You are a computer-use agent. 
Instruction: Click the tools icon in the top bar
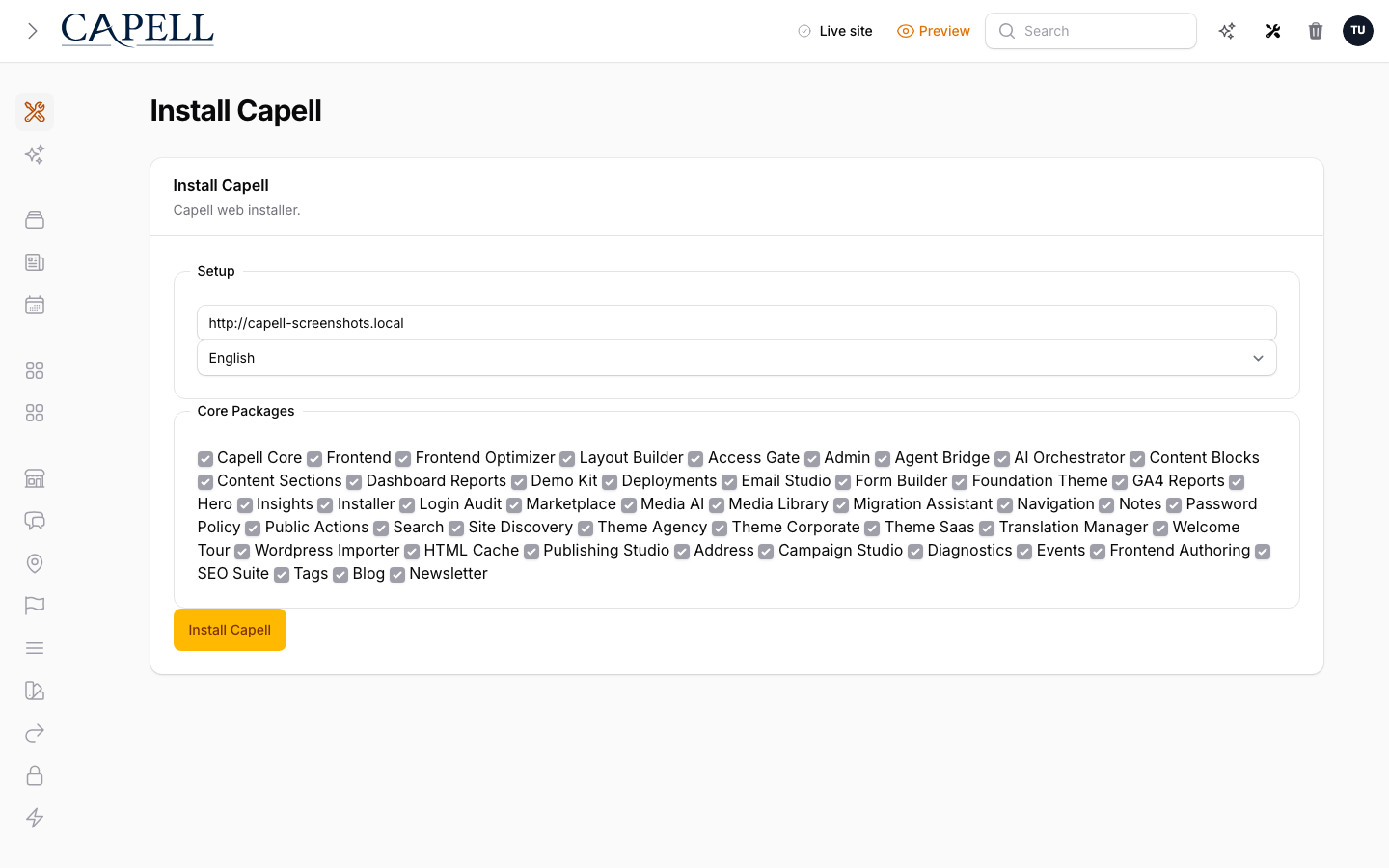pos(1273,31)
